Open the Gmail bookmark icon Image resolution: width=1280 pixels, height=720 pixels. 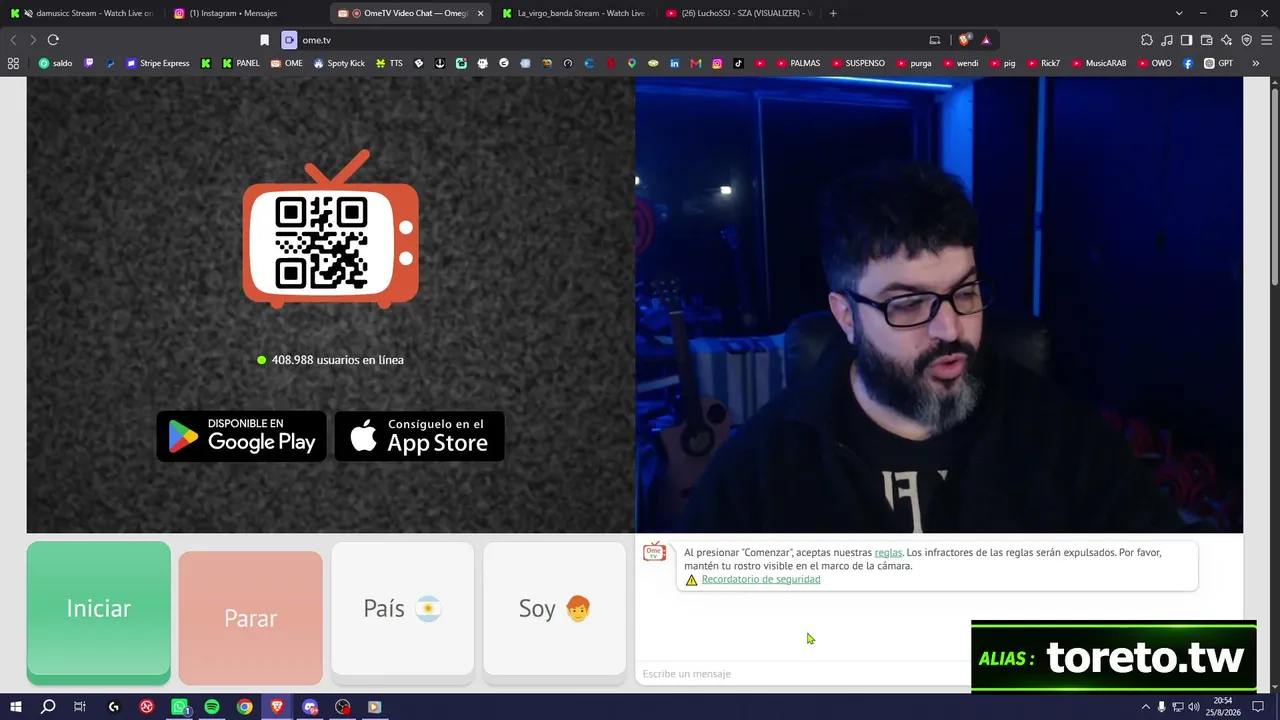point(696,63)
